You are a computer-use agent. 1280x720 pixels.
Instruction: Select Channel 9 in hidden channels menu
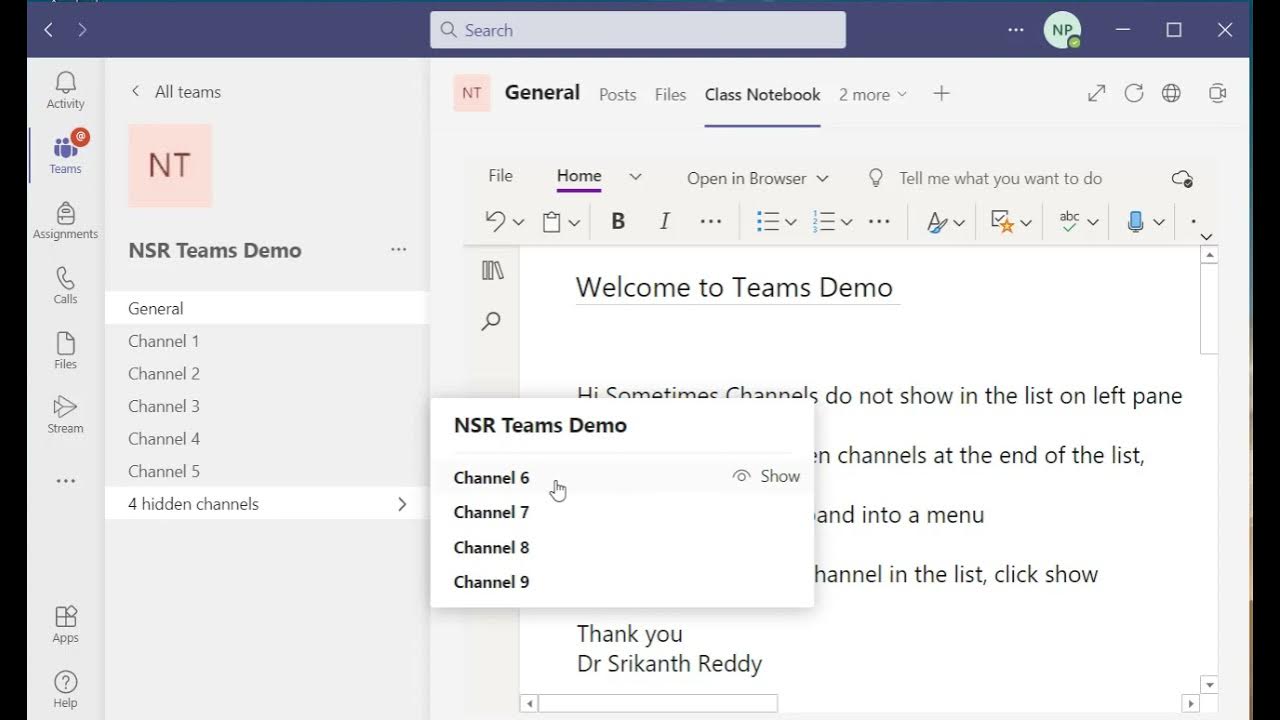click(x=622, y=582)
